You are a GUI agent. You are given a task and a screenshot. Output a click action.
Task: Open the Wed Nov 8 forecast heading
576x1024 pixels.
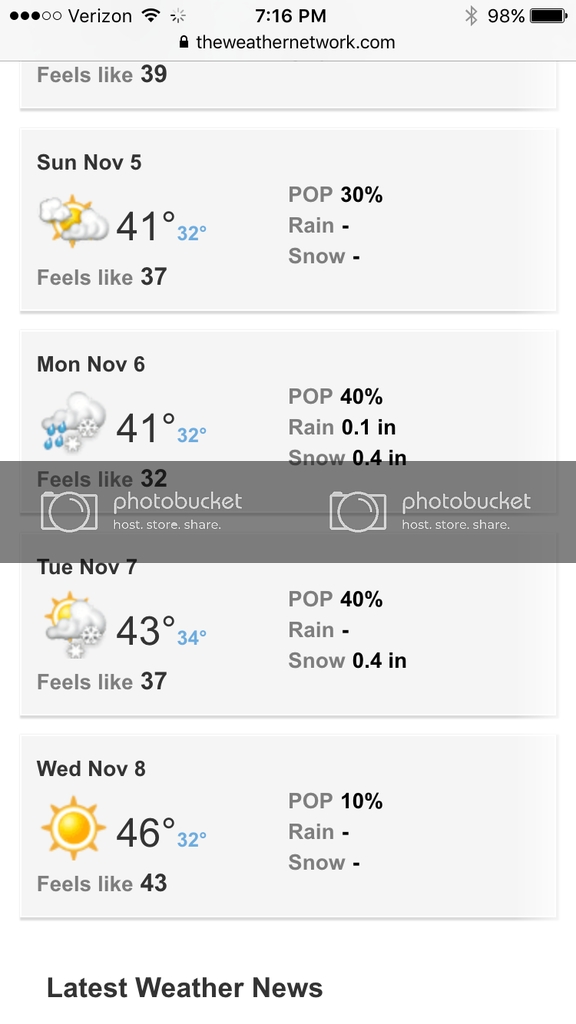[91, 769]
